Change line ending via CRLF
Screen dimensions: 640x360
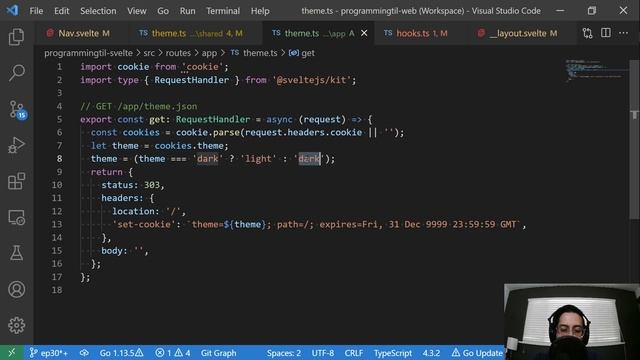point(353,353)
